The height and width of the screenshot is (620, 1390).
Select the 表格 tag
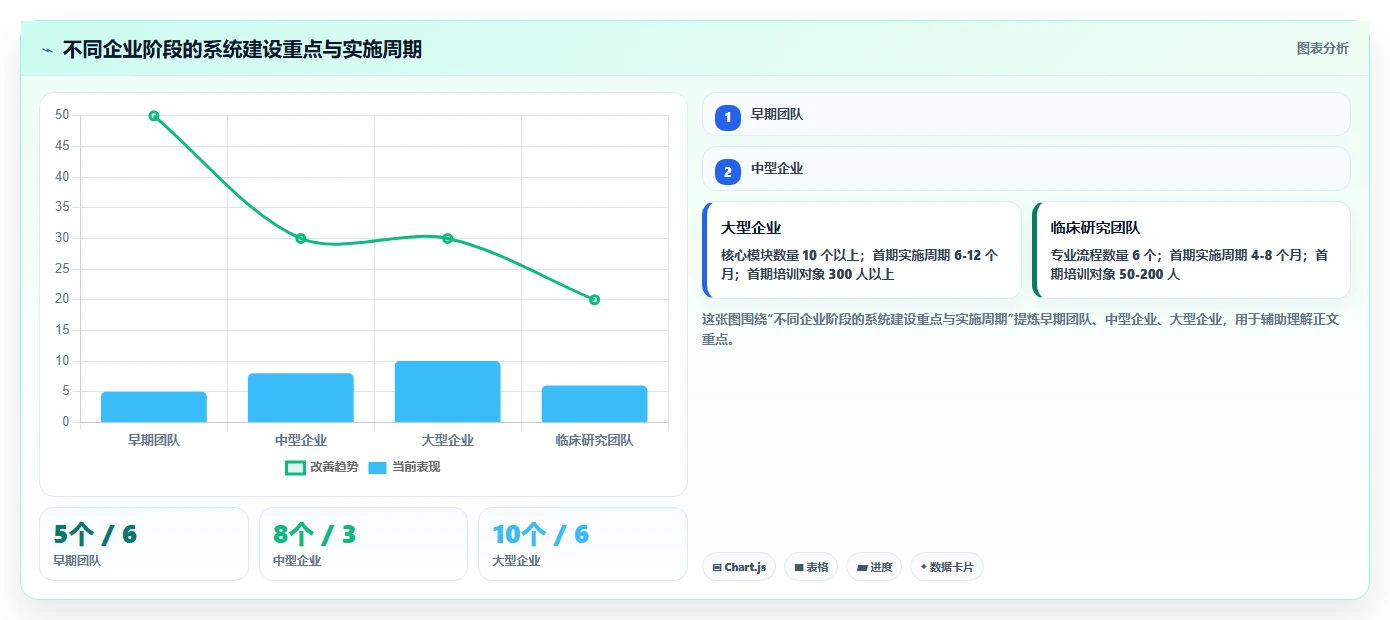coord(811,567)
